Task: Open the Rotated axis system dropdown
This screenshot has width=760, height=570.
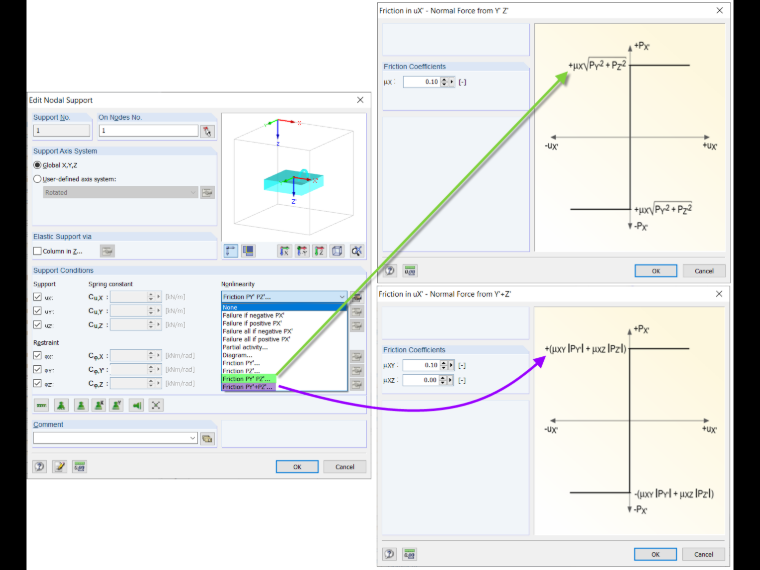Action: [120, 192]
